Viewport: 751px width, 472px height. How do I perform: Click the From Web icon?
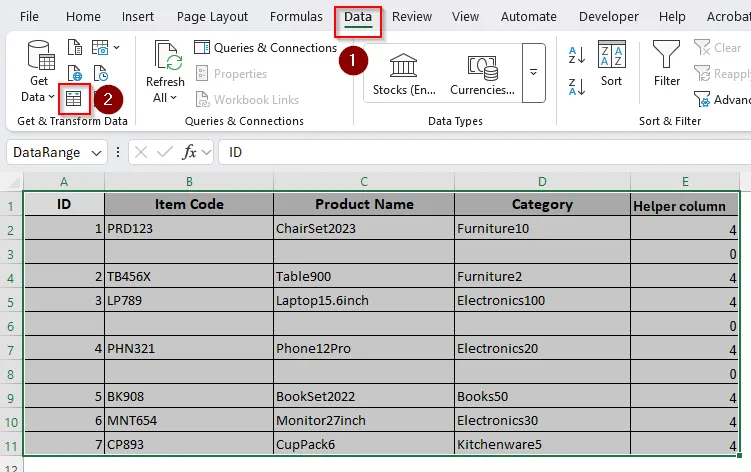pos(75,73)
